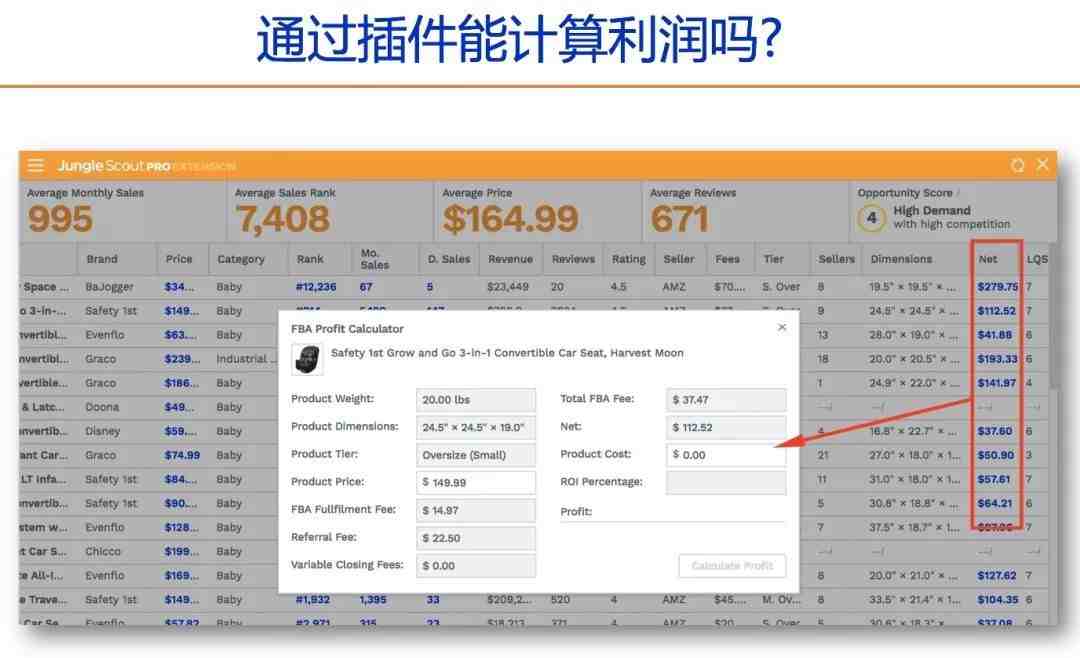
Task: Click the Total FBA Fee field
Action: point(726,400)
